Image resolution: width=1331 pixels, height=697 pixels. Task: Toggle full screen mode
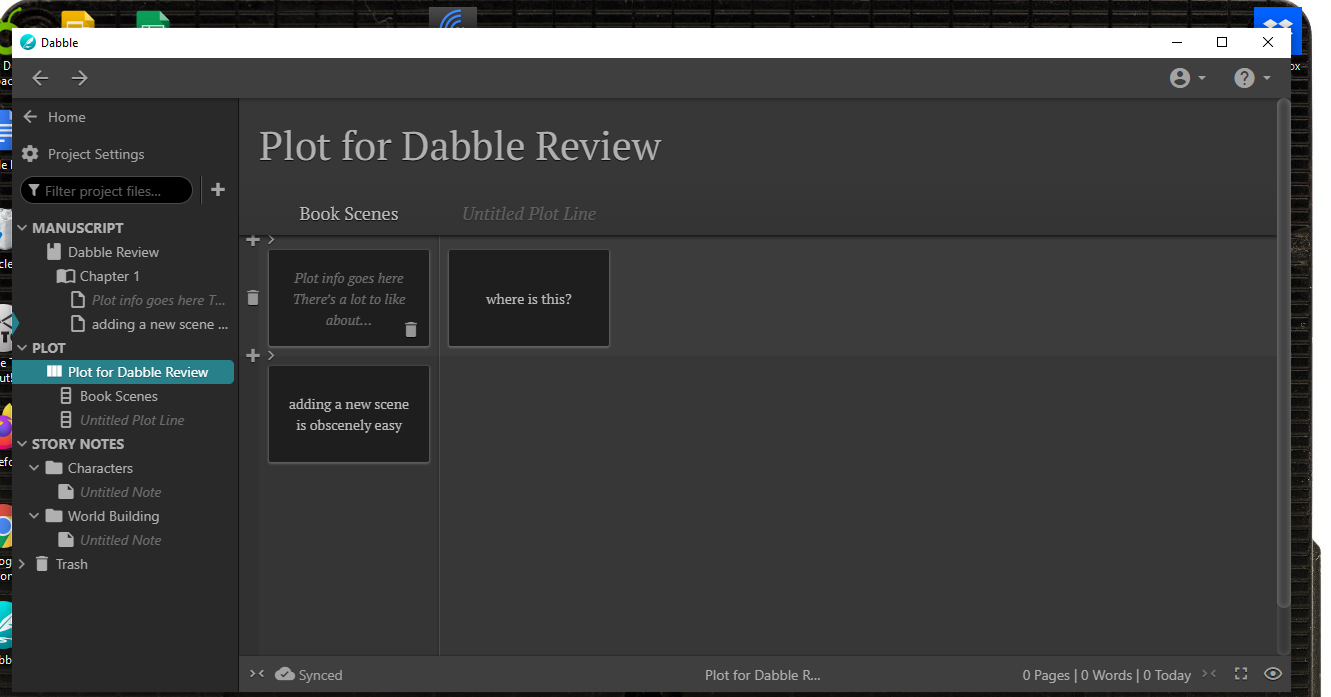[x=1241, y=675]
